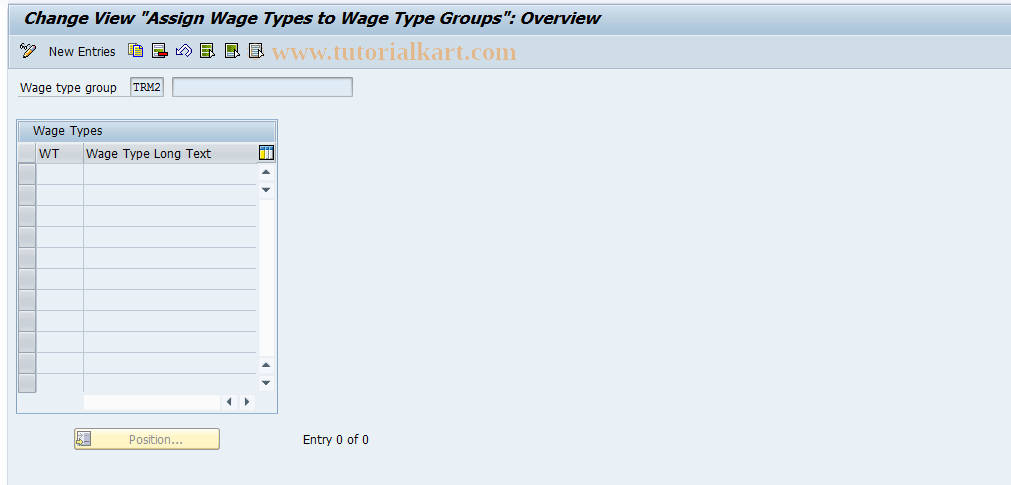
Task: Click the top scroll-up arrow of the table
Action: pyautogui.click(x=266, y=172)
